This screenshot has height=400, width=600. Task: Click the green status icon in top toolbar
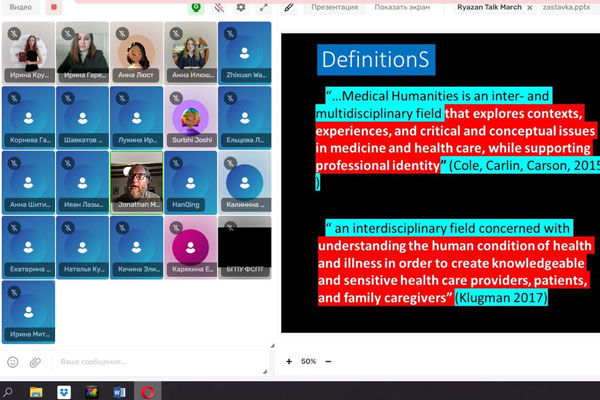pyautogui.click(x=197, y=7)
